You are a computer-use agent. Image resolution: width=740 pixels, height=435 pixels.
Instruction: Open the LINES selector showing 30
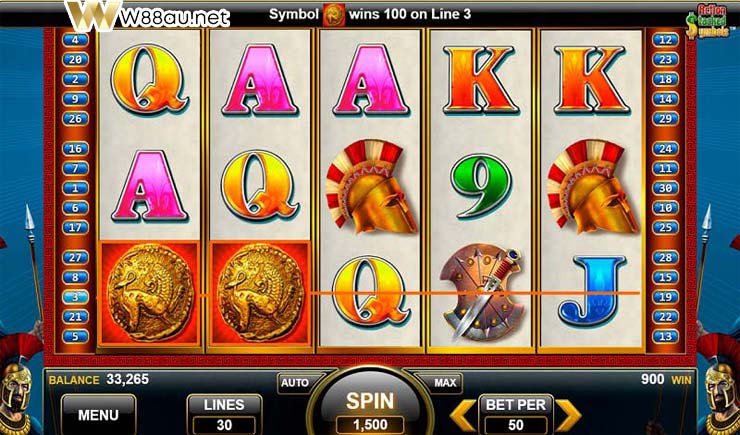point(224,415)
